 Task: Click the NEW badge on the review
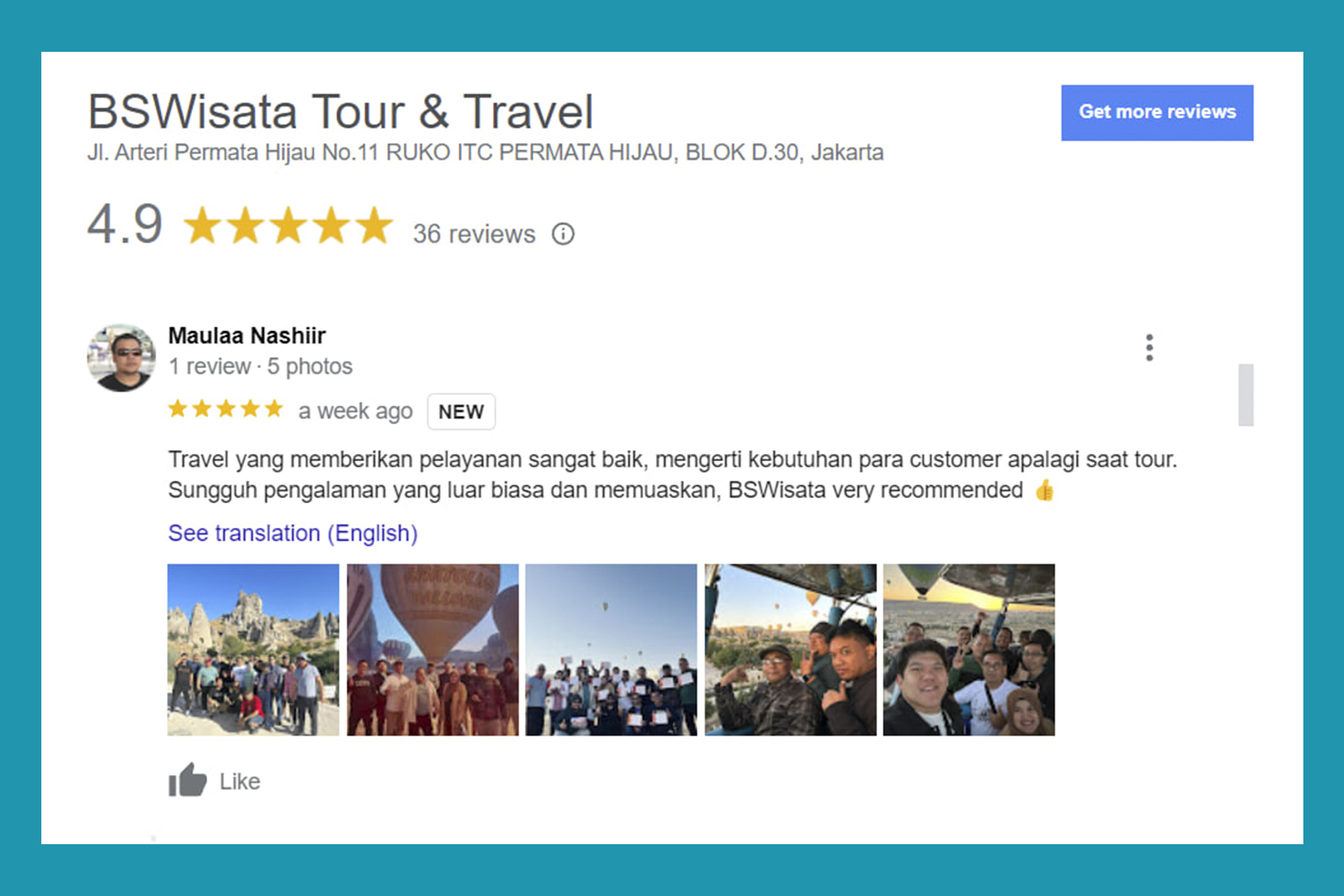click(461, 412)
